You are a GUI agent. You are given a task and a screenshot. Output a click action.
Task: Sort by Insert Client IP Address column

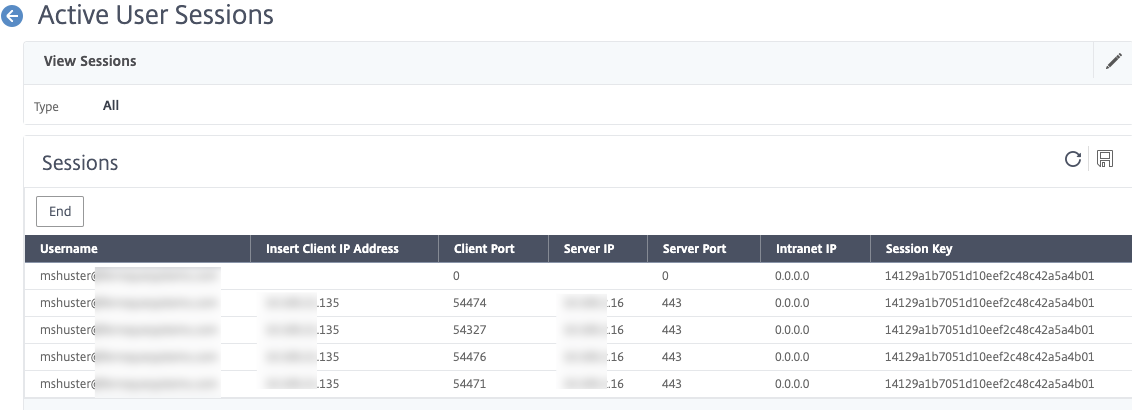pyautogui.click(x=332, y=249)
